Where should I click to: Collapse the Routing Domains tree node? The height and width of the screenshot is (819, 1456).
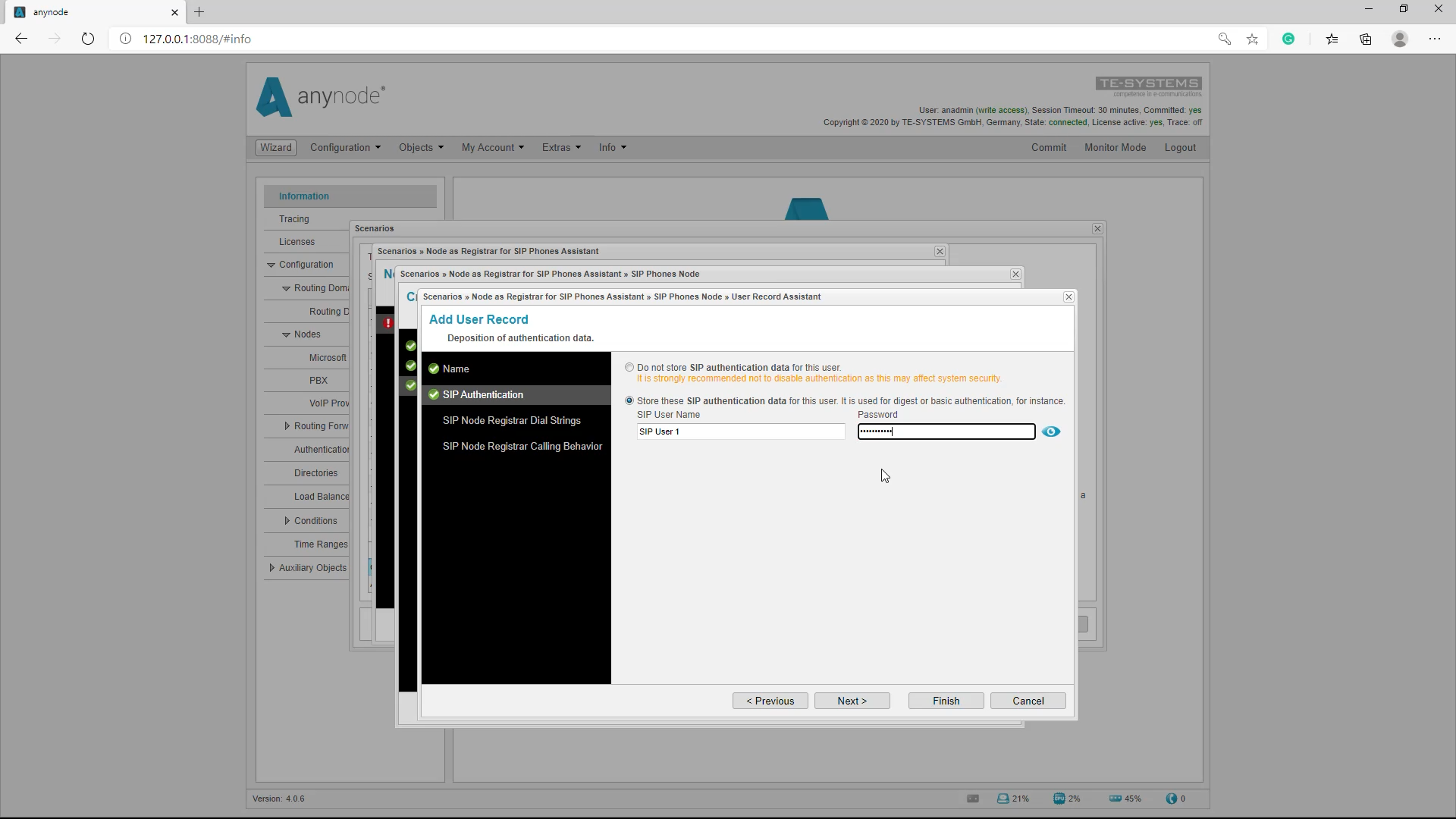286,288
